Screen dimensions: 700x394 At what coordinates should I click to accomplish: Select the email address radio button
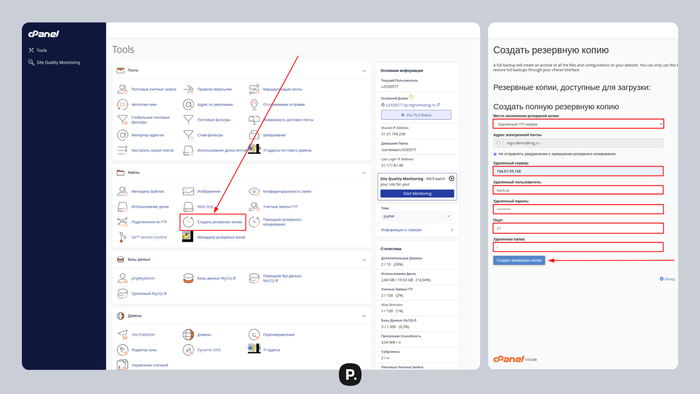tap(498, 143)
